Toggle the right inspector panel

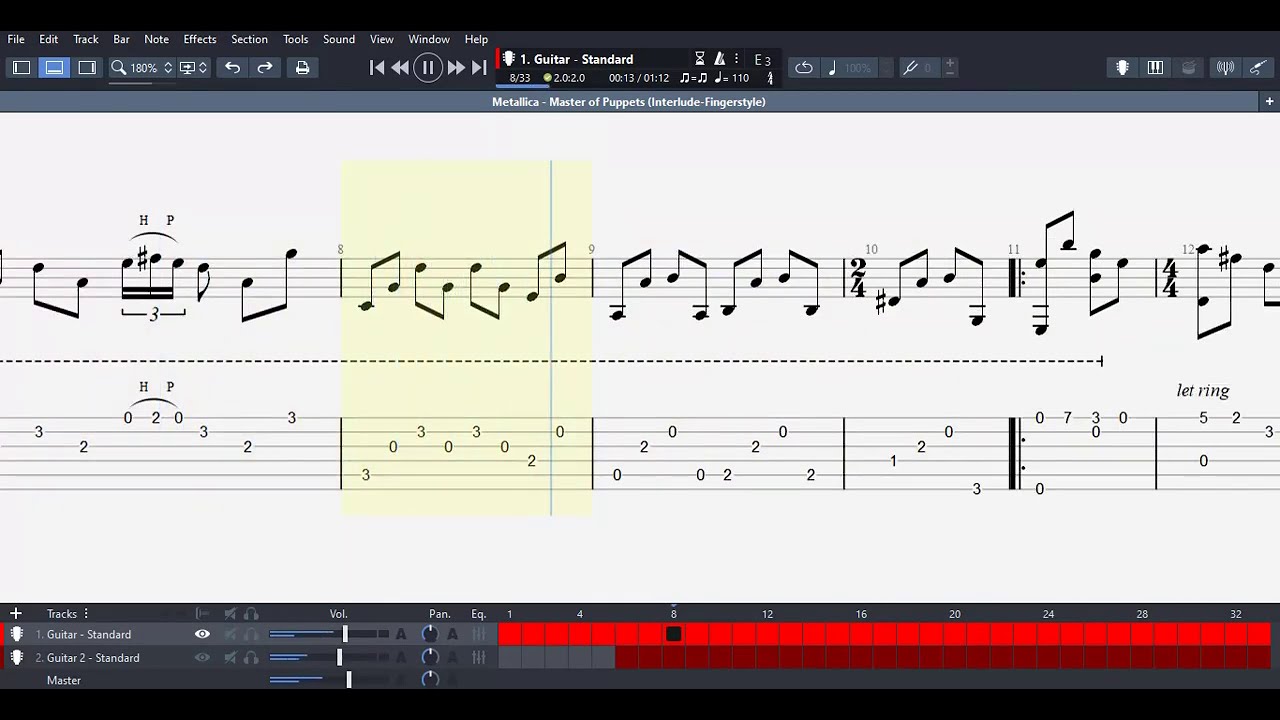[87, 68]
